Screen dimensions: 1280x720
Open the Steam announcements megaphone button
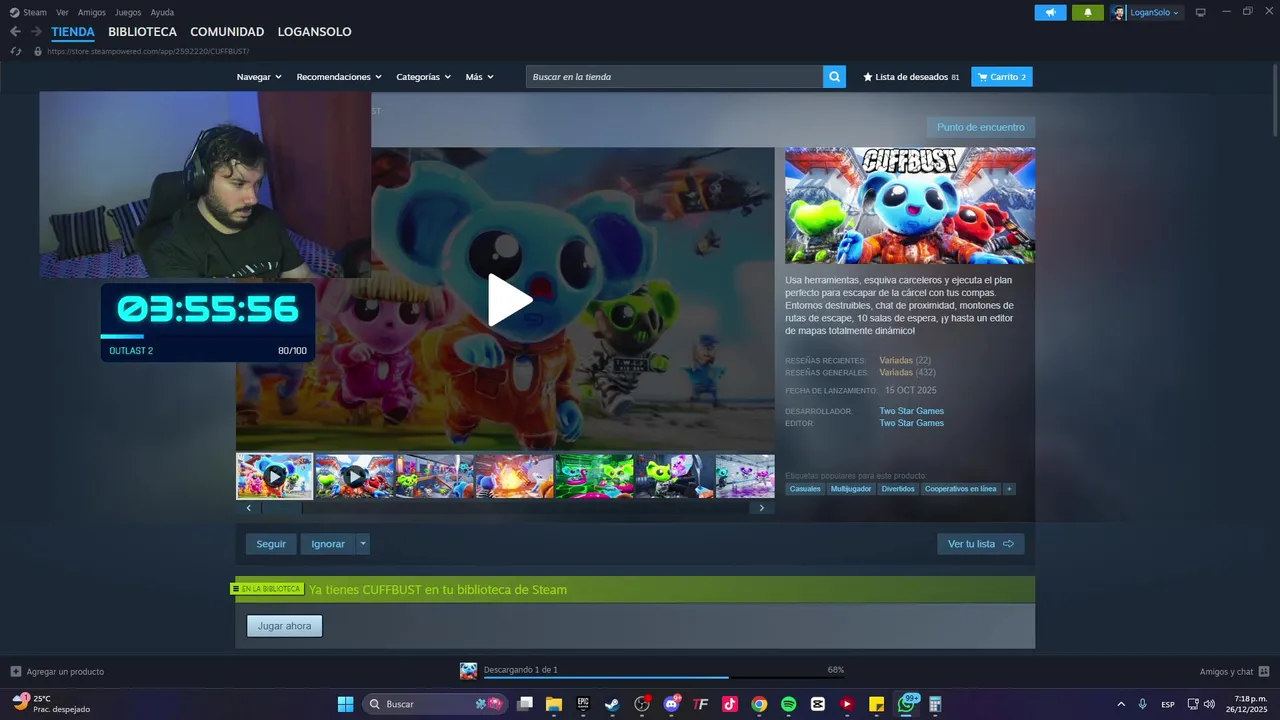[1050, 12]
